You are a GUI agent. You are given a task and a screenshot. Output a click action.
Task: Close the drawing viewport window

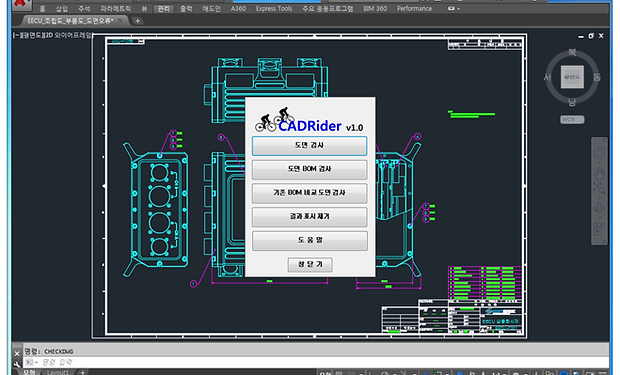(x=601, y=36)
